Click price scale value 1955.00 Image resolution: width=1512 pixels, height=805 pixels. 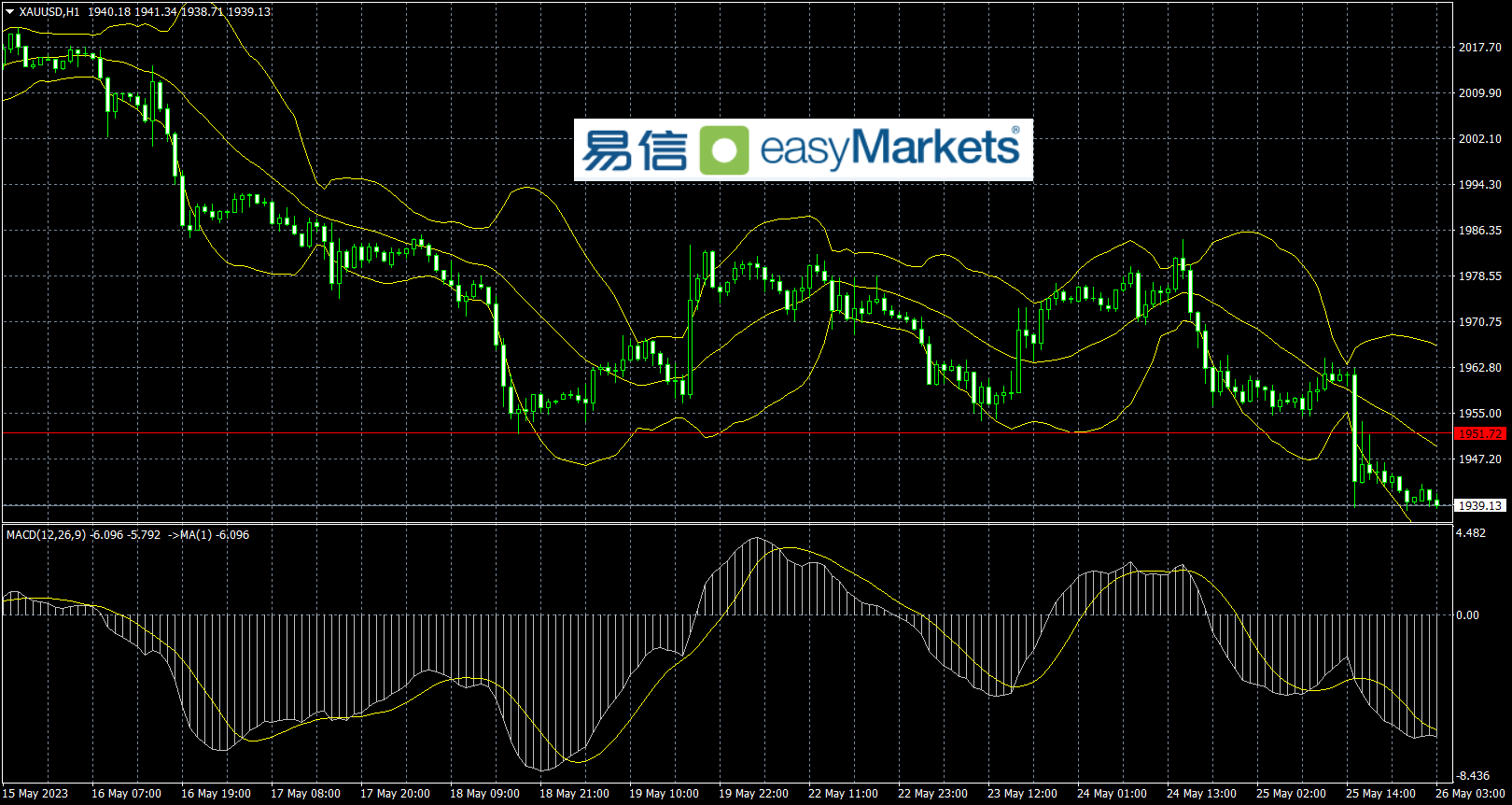tap(1480, 414)
